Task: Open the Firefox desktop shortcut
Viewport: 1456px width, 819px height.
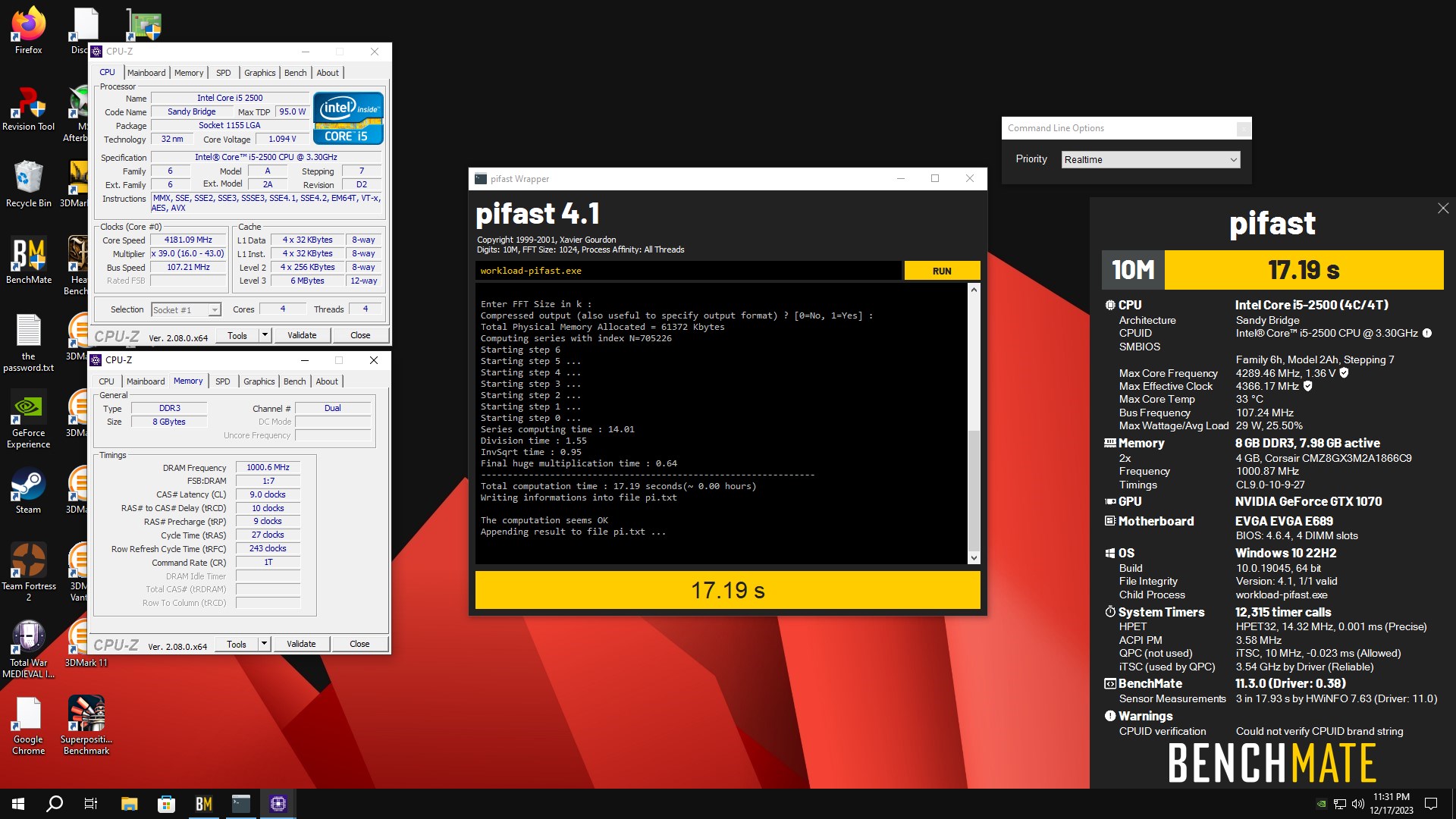Action: (x=28, y=30)
